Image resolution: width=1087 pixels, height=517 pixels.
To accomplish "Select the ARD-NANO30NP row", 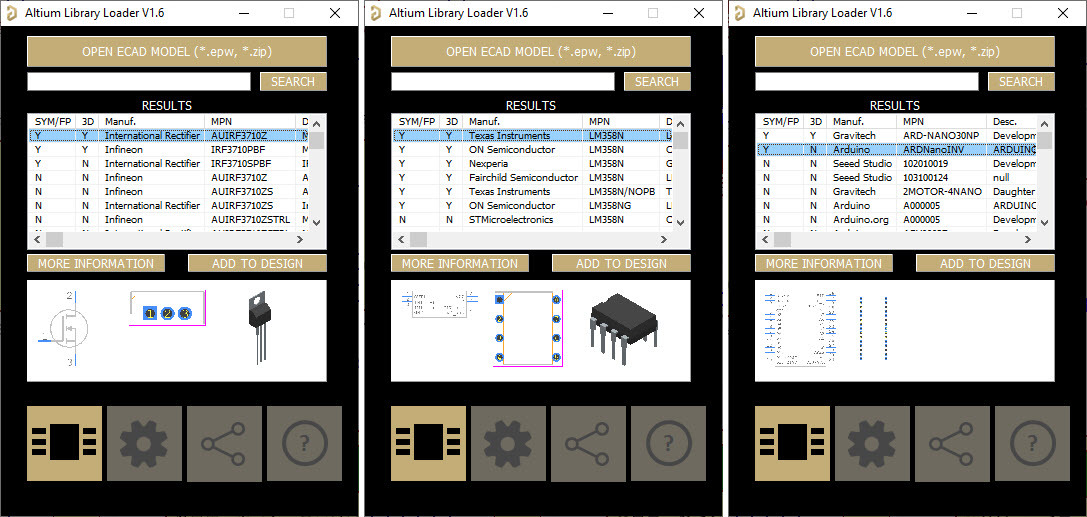I will click(896, 136).
